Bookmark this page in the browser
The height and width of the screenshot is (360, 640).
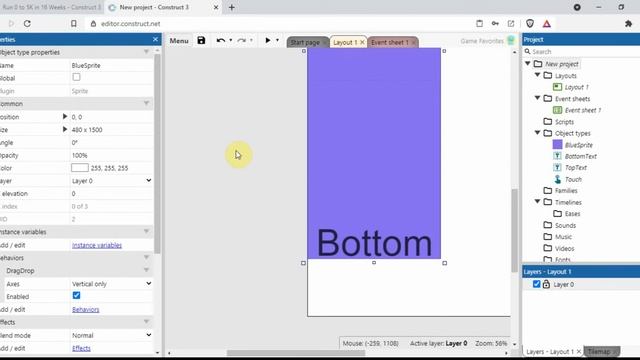[73, 24]
